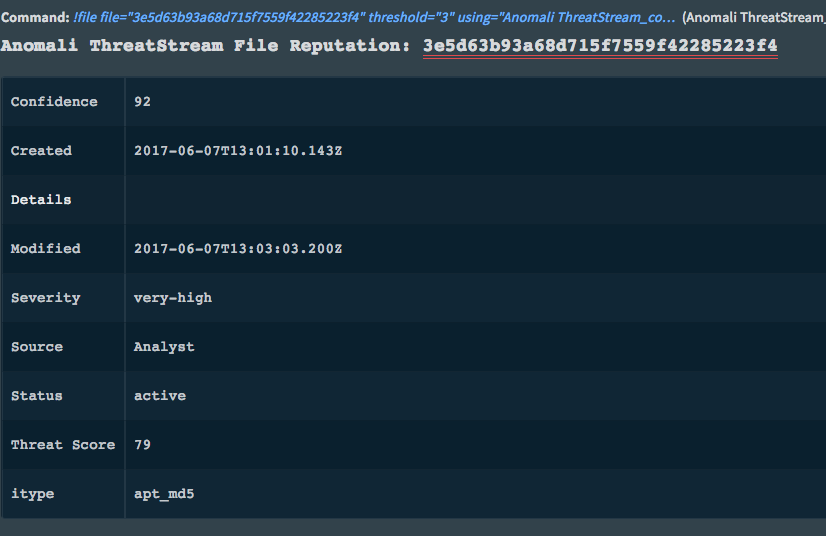
Task: Click the Threat Score value 79
Action: click(143, 445)
